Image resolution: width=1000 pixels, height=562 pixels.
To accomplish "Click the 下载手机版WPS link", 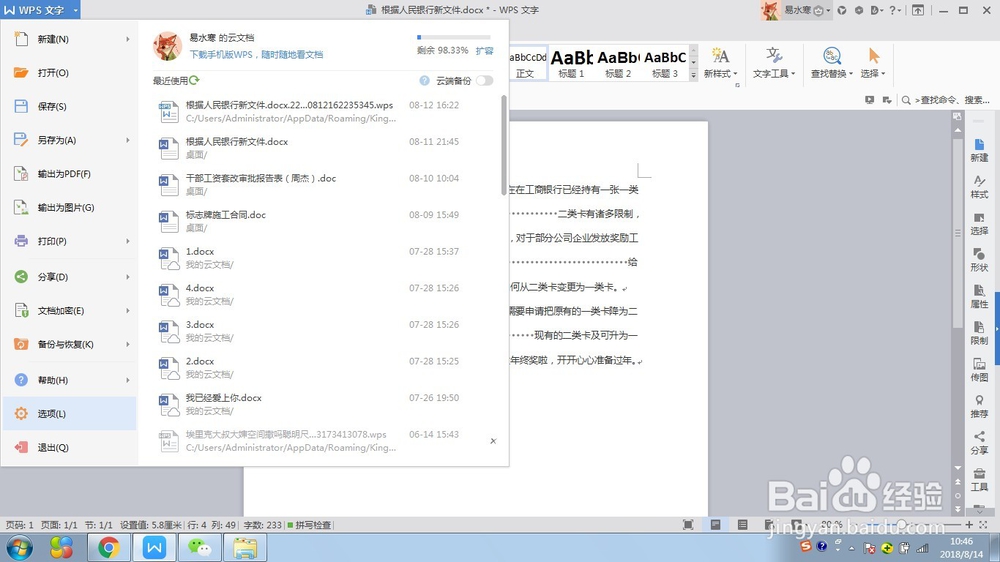I will (256, 55).
